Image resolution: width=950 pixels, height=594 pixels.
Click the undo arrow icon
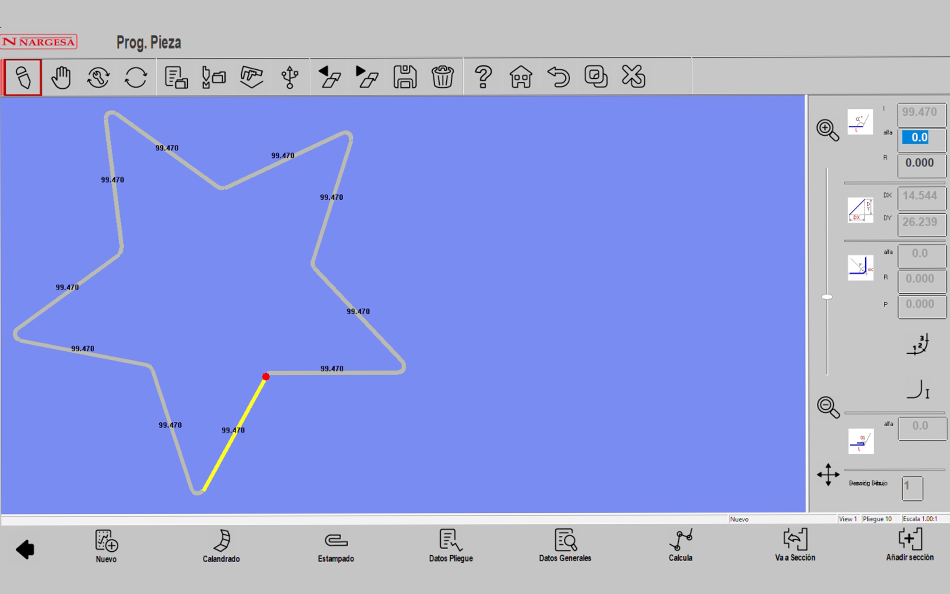click(x=558, y=77)
